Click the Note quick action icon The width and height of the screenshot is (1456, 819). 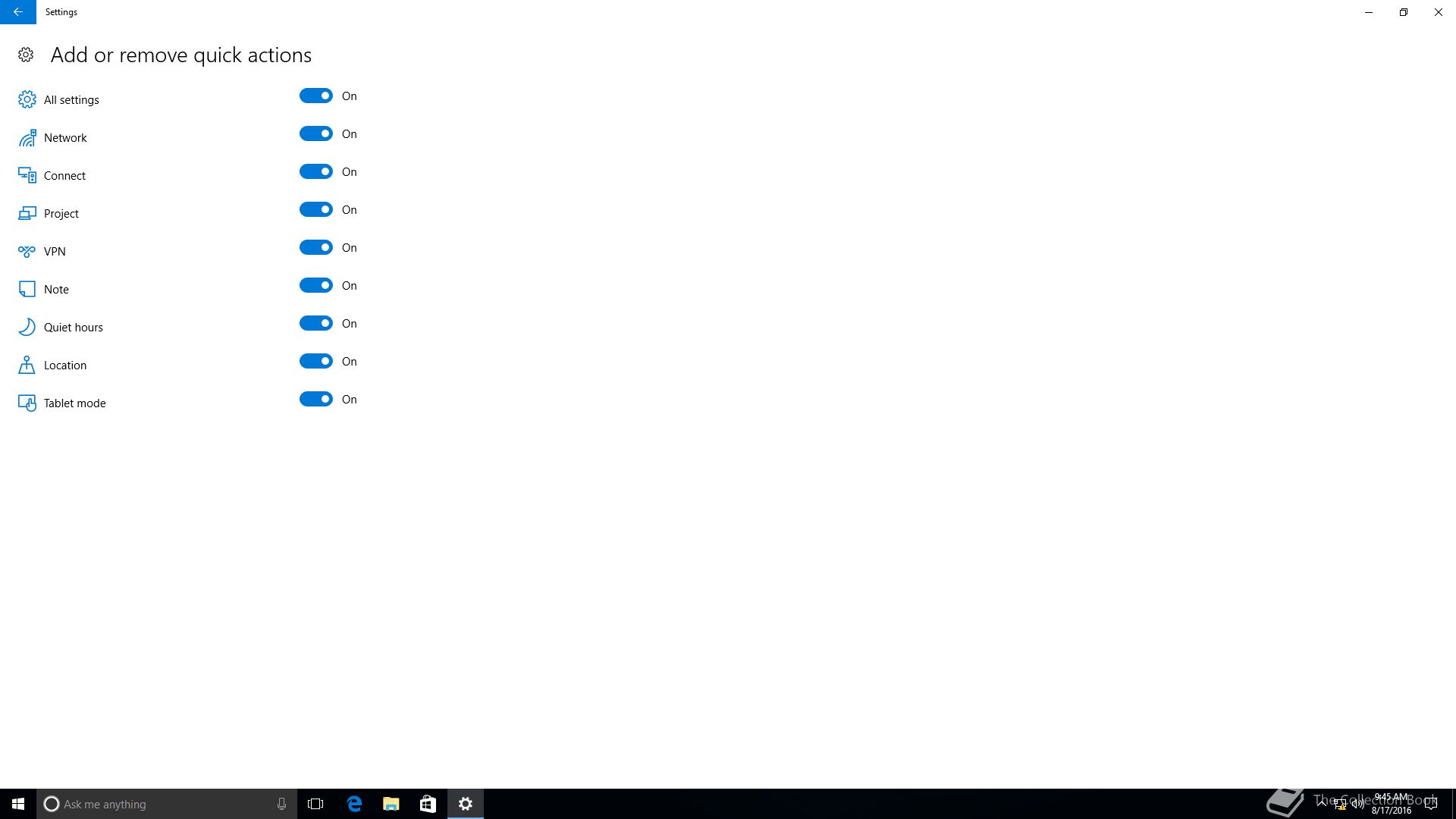27,290
